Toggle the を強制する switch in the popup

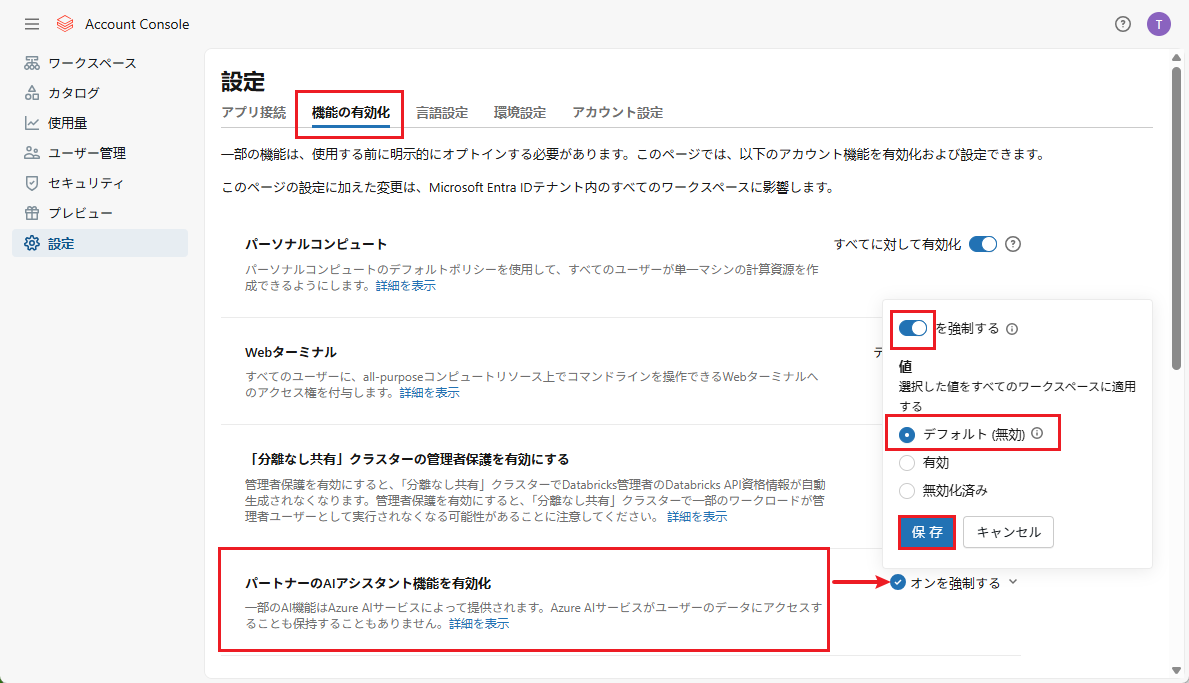click(x=913, y=328)
